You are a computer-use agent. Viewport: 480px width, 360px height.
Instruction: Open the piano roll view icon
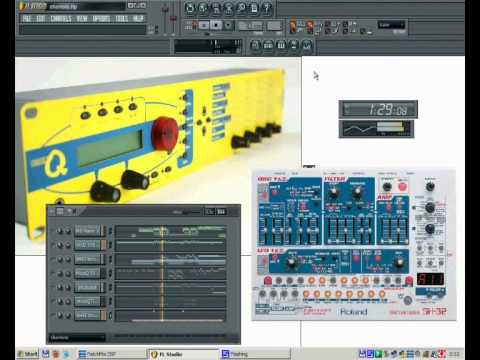[281, 45]
